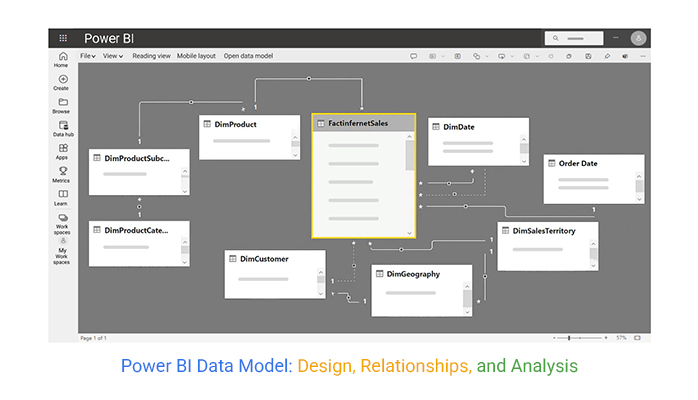The width and height of the screenshot is (698, 400).
Task: Open Apps in the sidebar
Action: point(63,152)
